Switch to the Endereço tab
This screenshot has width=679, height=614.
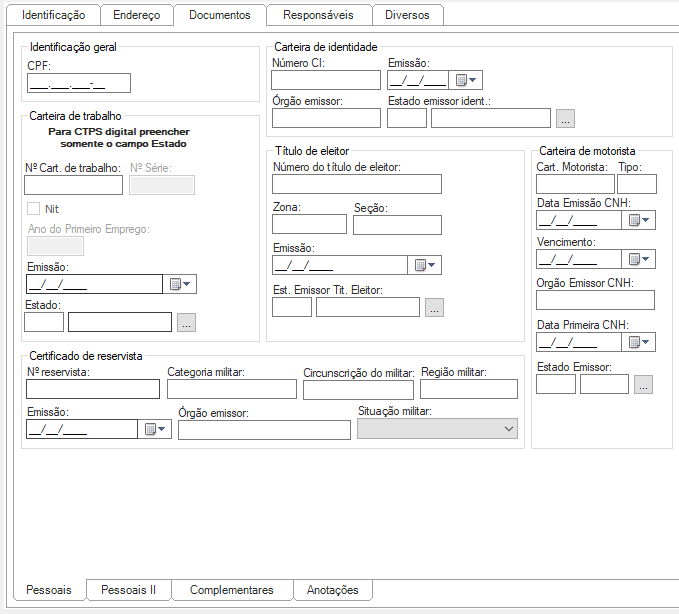136,15
